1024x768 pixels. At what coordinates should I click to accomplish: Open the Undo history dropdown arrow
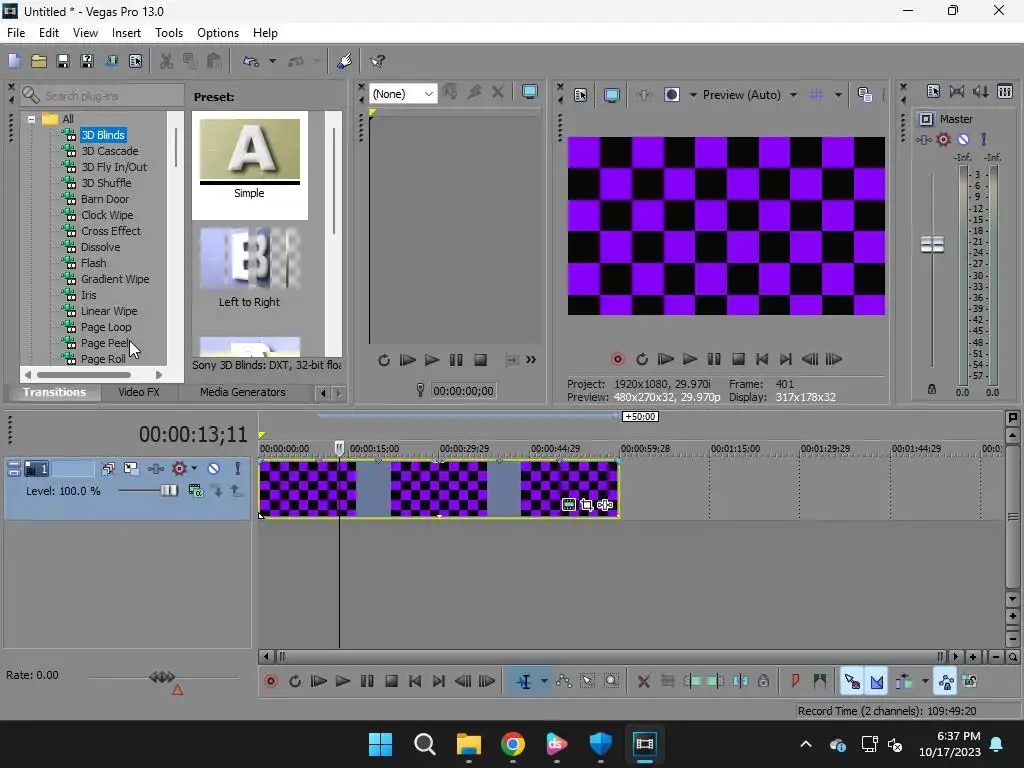[272, 61]
